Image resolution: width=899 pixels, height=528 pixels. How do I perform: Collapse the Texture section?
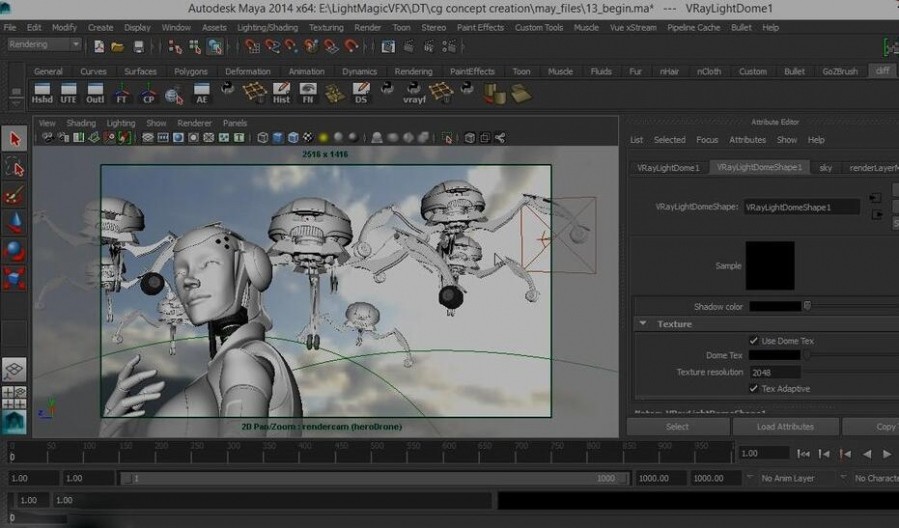point(643,323)
